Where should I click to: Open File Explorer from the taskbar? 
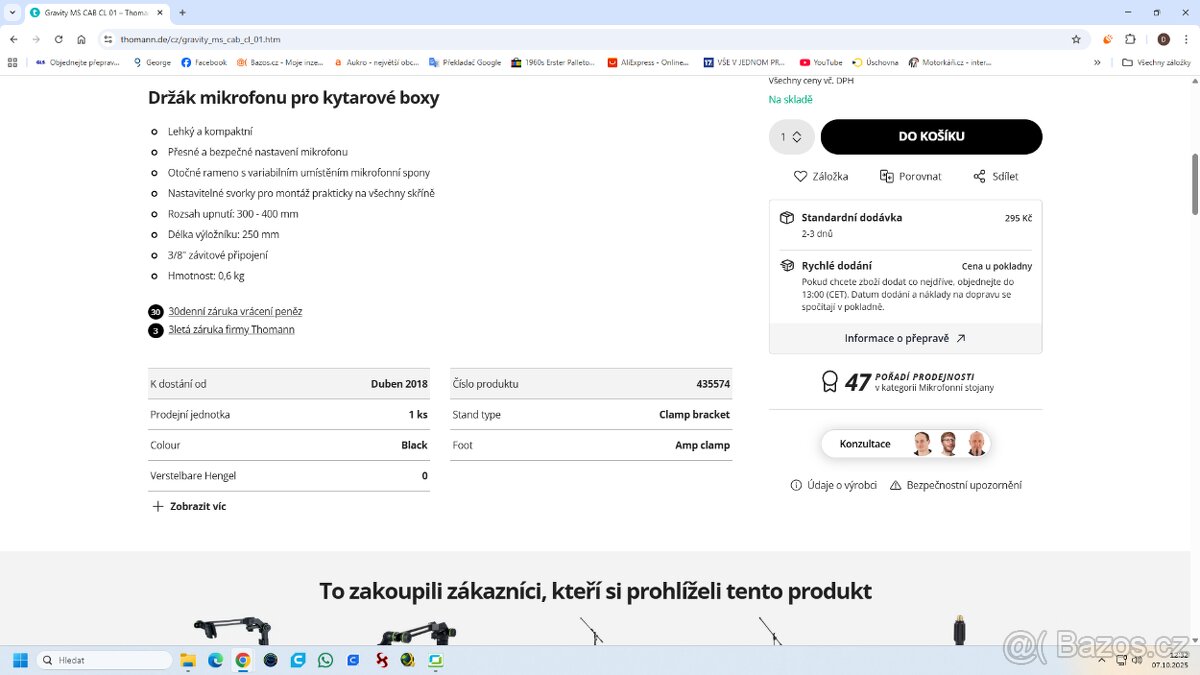(188, 660)
